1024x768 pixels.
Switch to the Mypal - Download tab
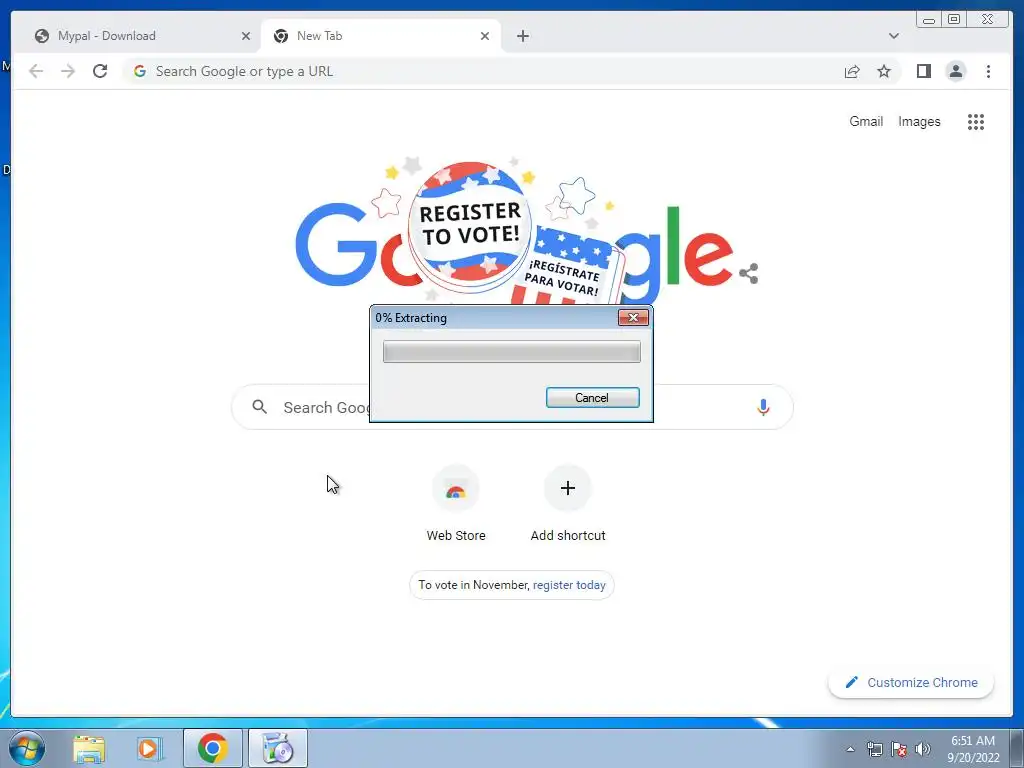pyautogui.click(x=140, y=36)
